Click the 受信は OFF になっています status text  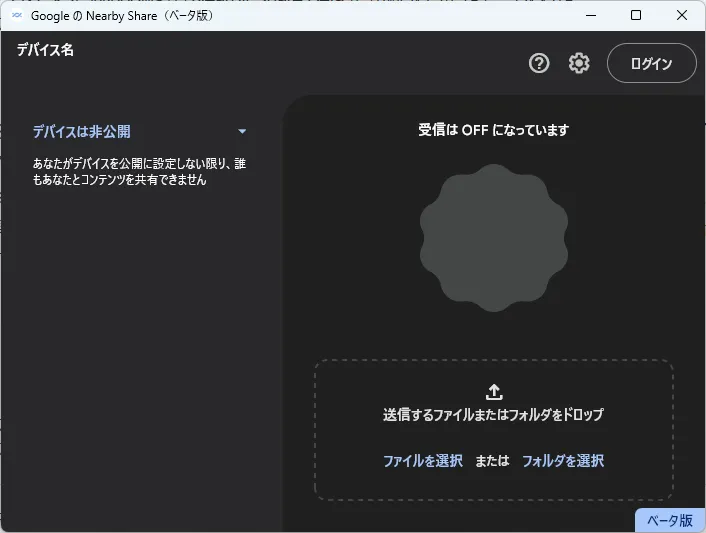[493, 130]
